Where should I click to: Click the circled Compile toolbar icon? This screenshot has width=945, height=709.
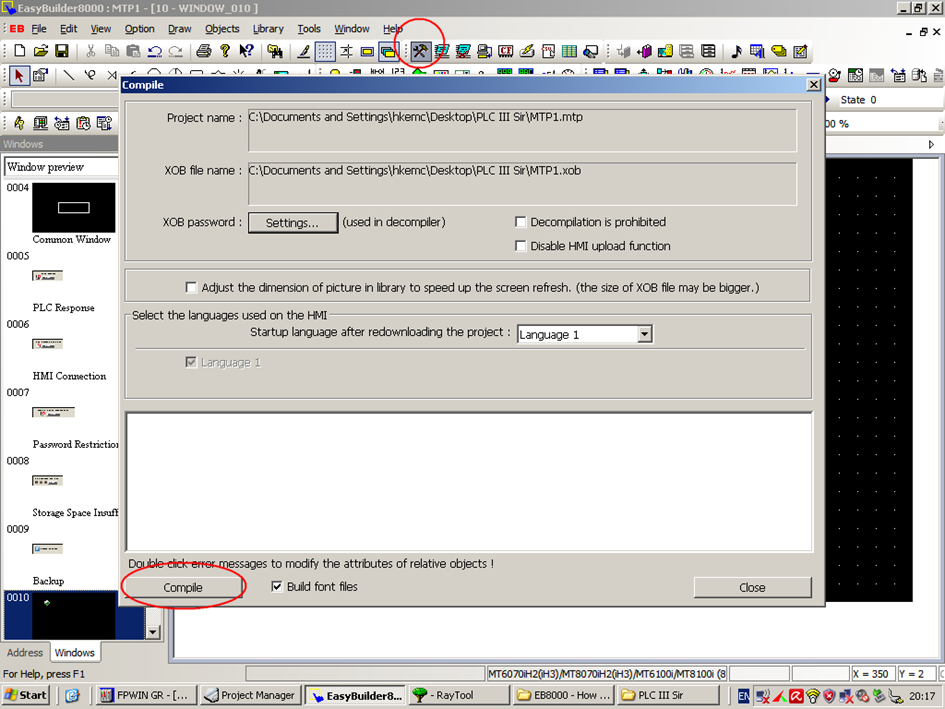tap(421, 51)
